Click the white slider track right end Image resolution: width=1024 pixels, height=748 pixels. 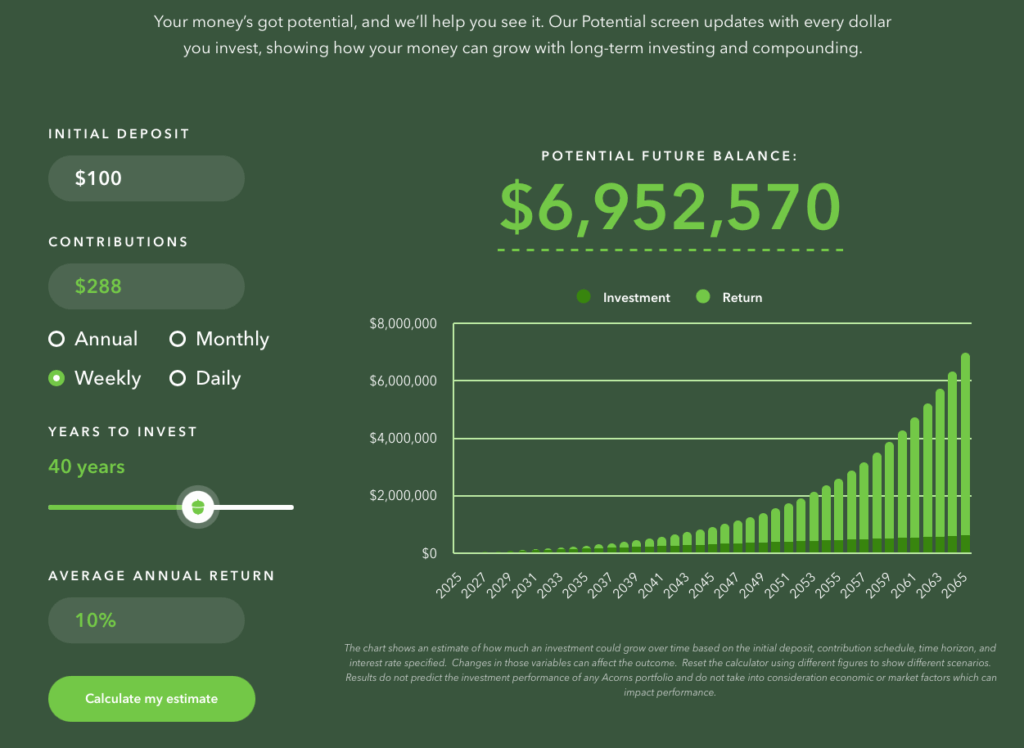[288, 507]
